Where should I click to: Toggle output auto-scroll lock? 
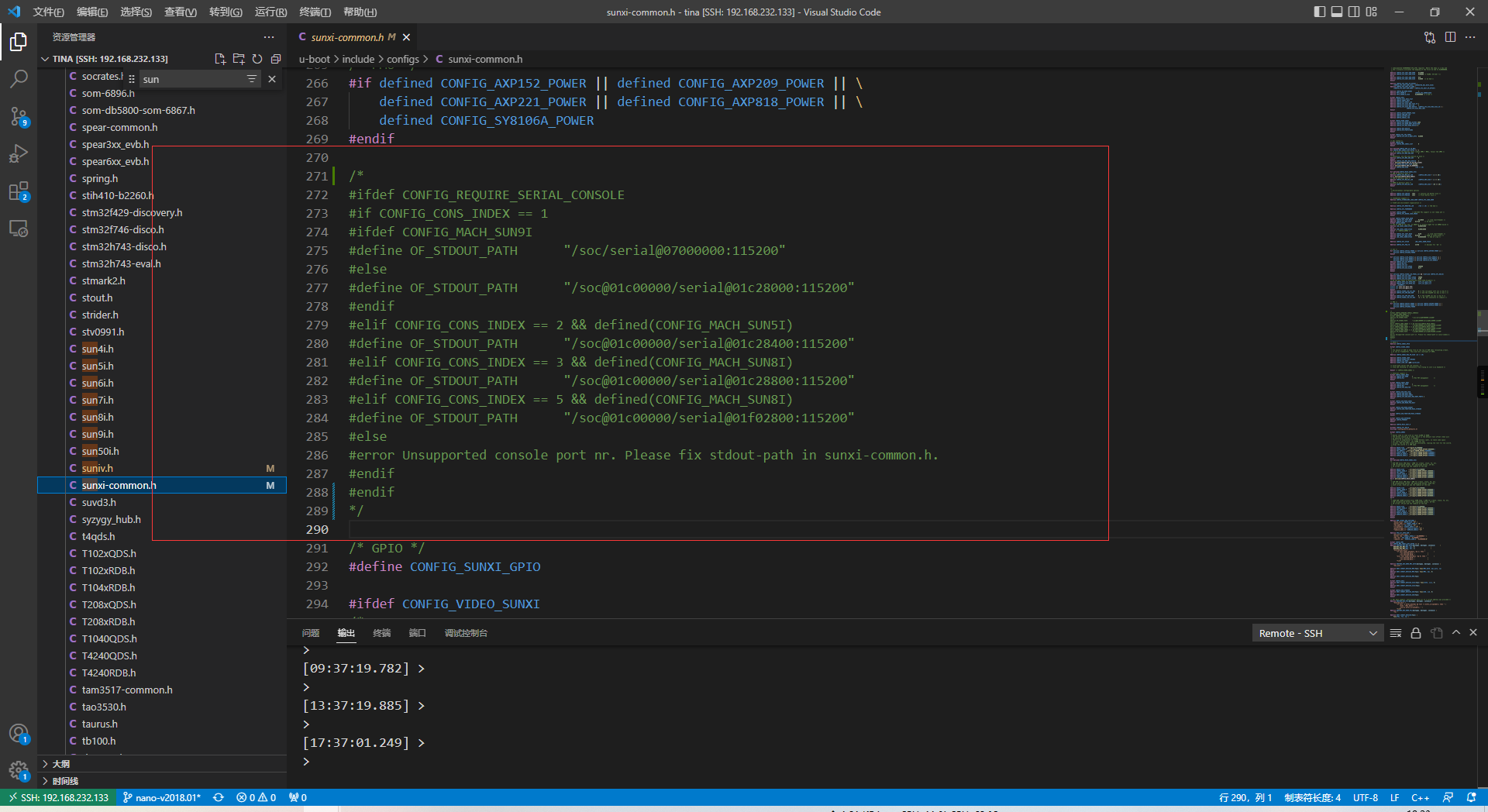pos(1416,633)
